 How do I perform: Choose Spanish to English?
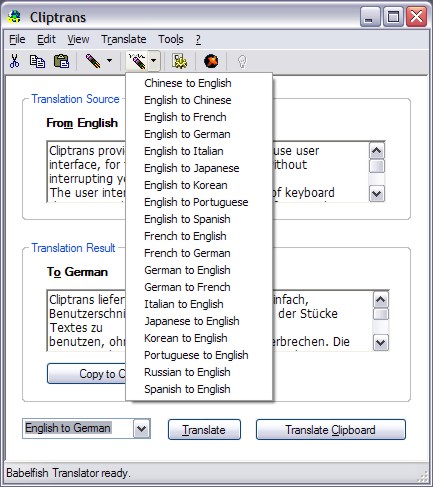(199, 389)
